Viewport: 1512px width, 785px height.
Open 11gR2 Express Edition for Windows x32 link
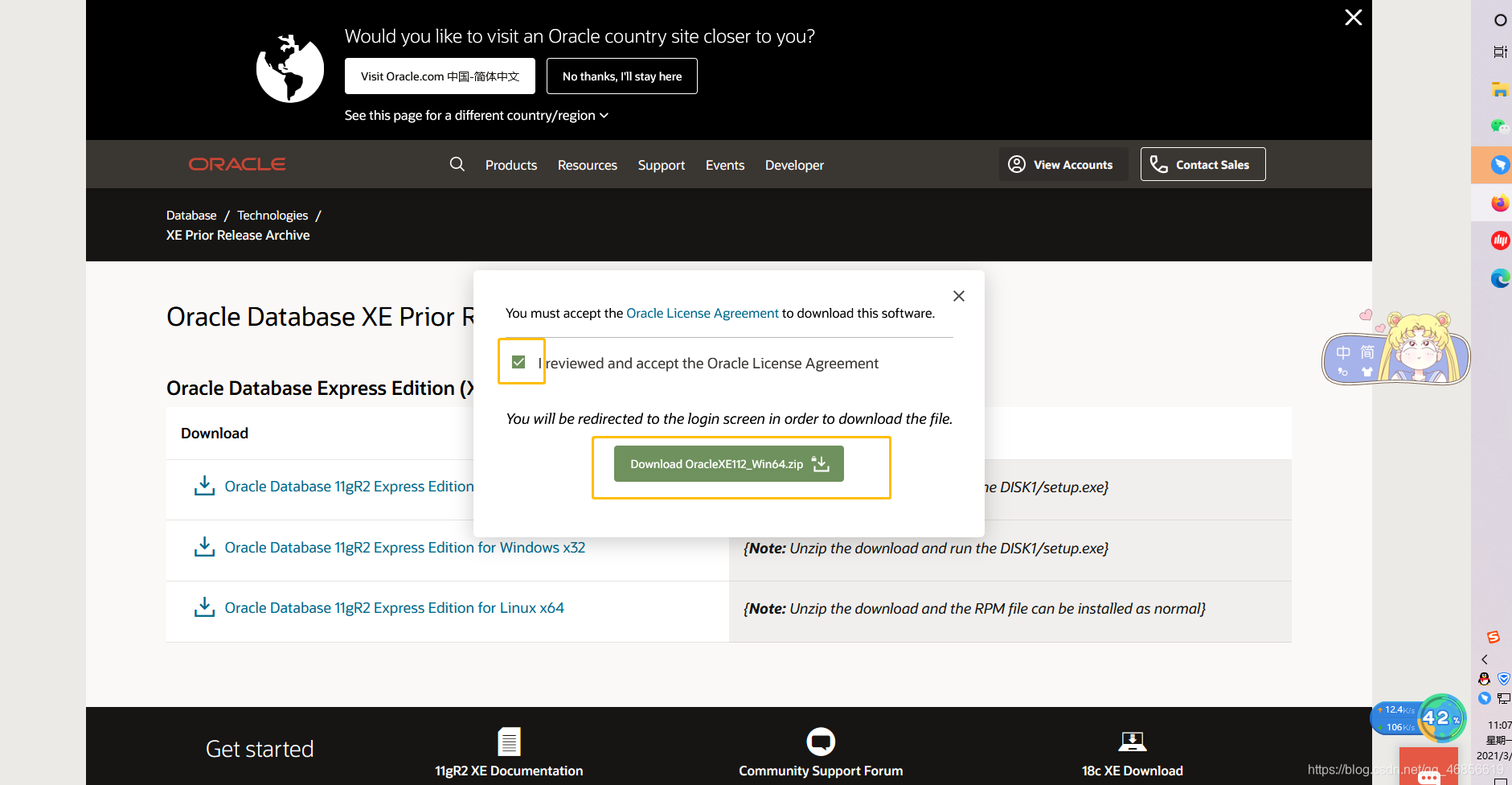coord(405,548)
